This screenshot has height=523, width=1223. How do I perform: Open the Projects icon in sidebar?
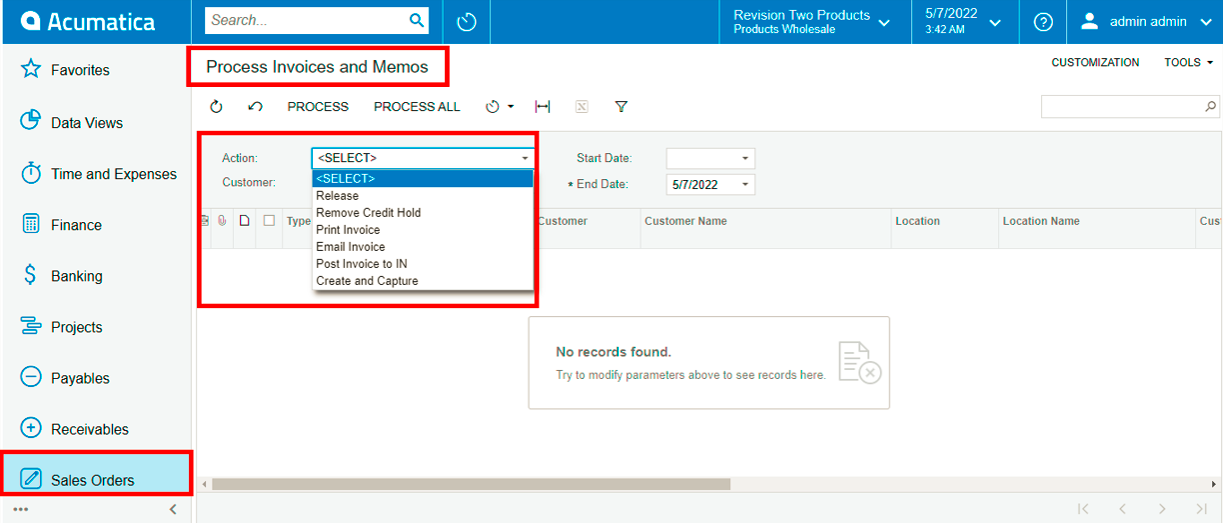click(x=30, y=326)
